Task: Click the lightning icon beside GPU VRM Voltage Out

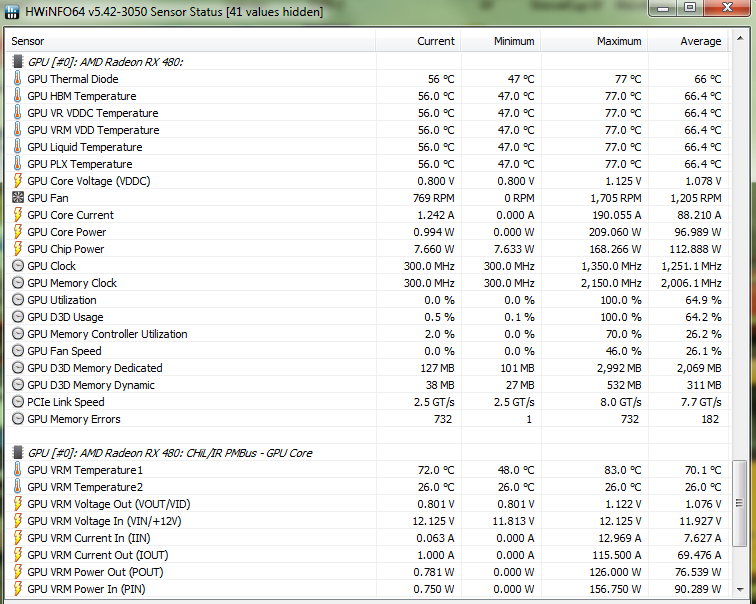Action: coord(17,504)
